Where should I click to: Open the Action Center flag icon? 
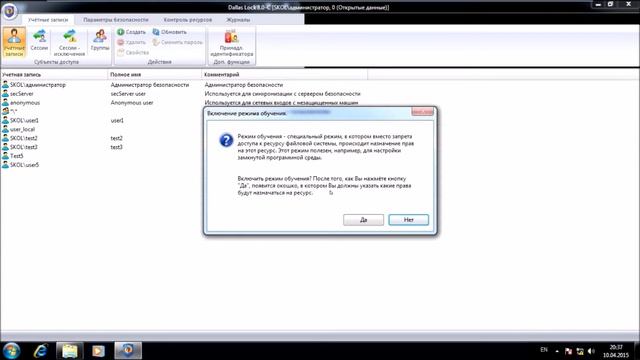pos(568,351)
